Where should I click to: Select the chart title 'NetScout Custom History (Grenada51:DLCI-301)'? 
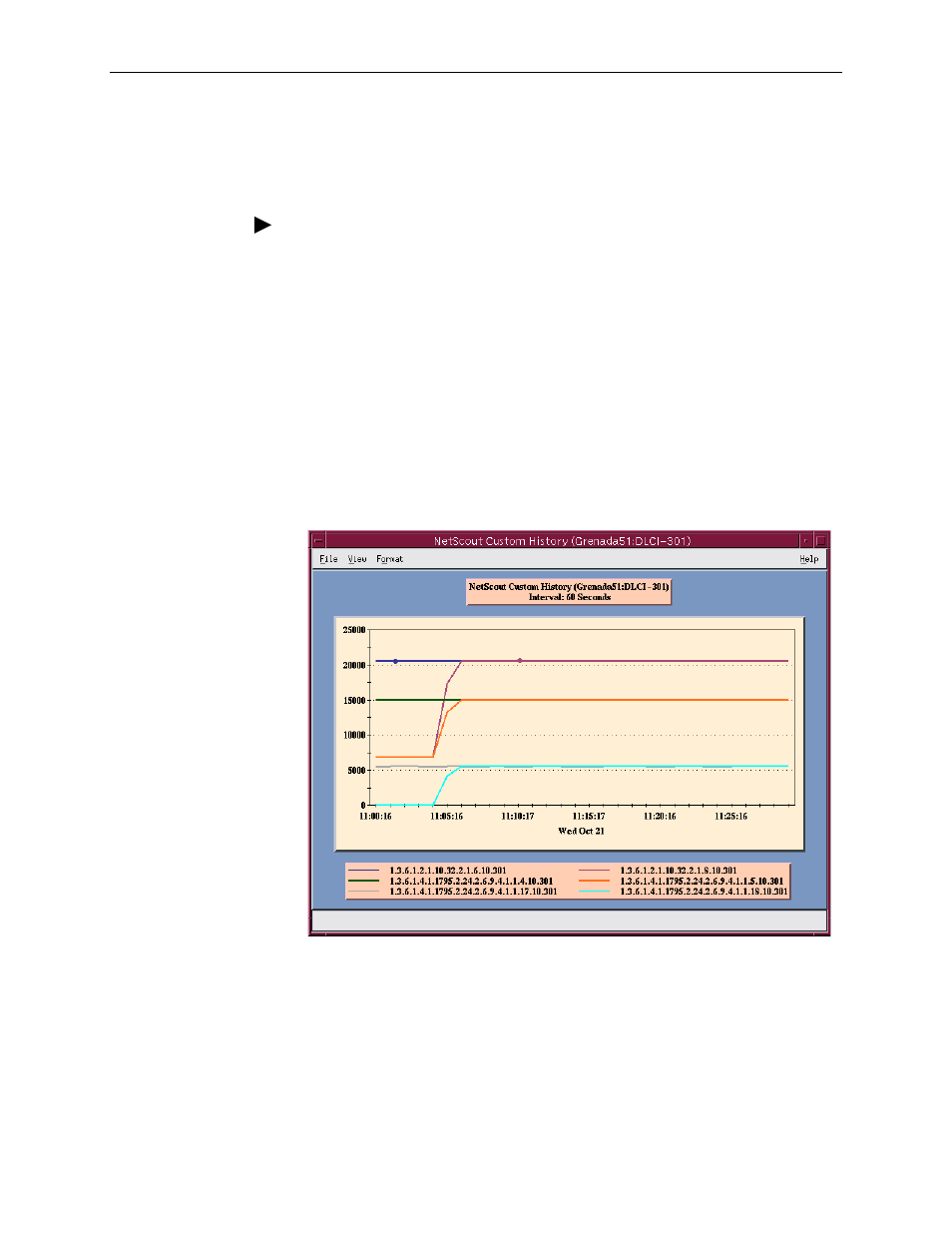569,587
